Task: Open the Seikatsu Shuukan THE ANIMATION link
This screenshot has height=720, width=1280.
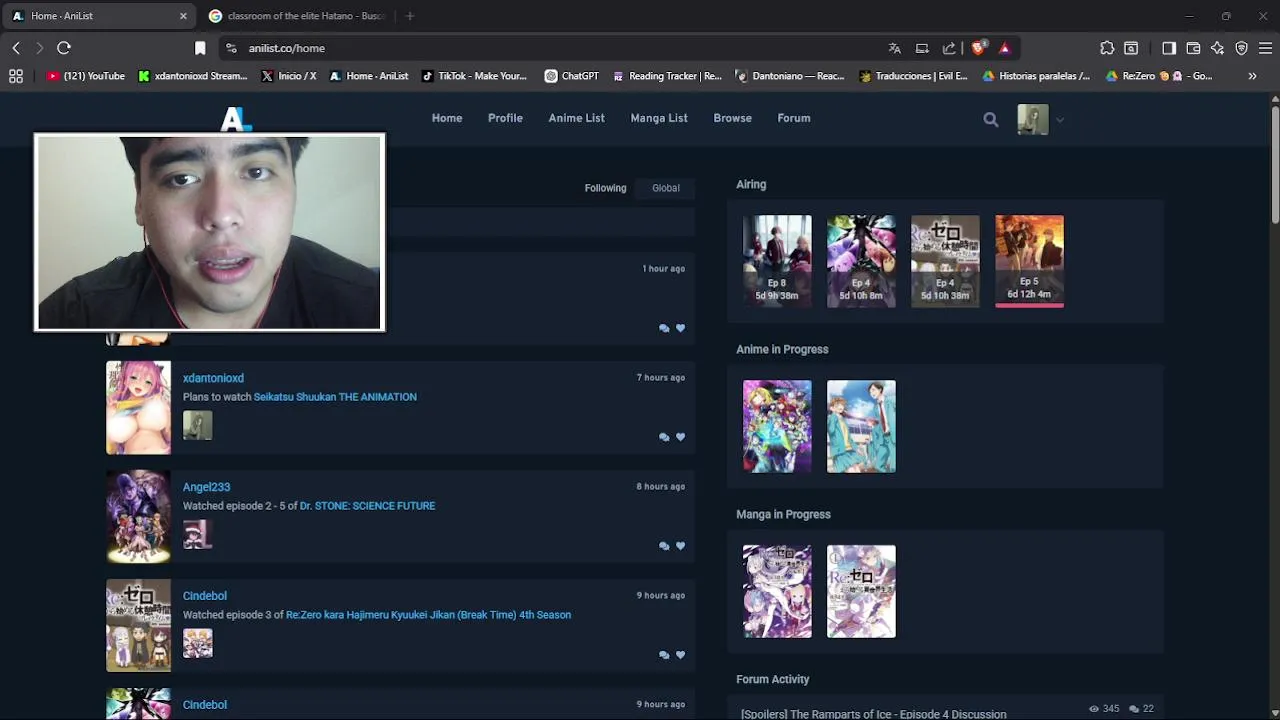Action: [335, 397]
